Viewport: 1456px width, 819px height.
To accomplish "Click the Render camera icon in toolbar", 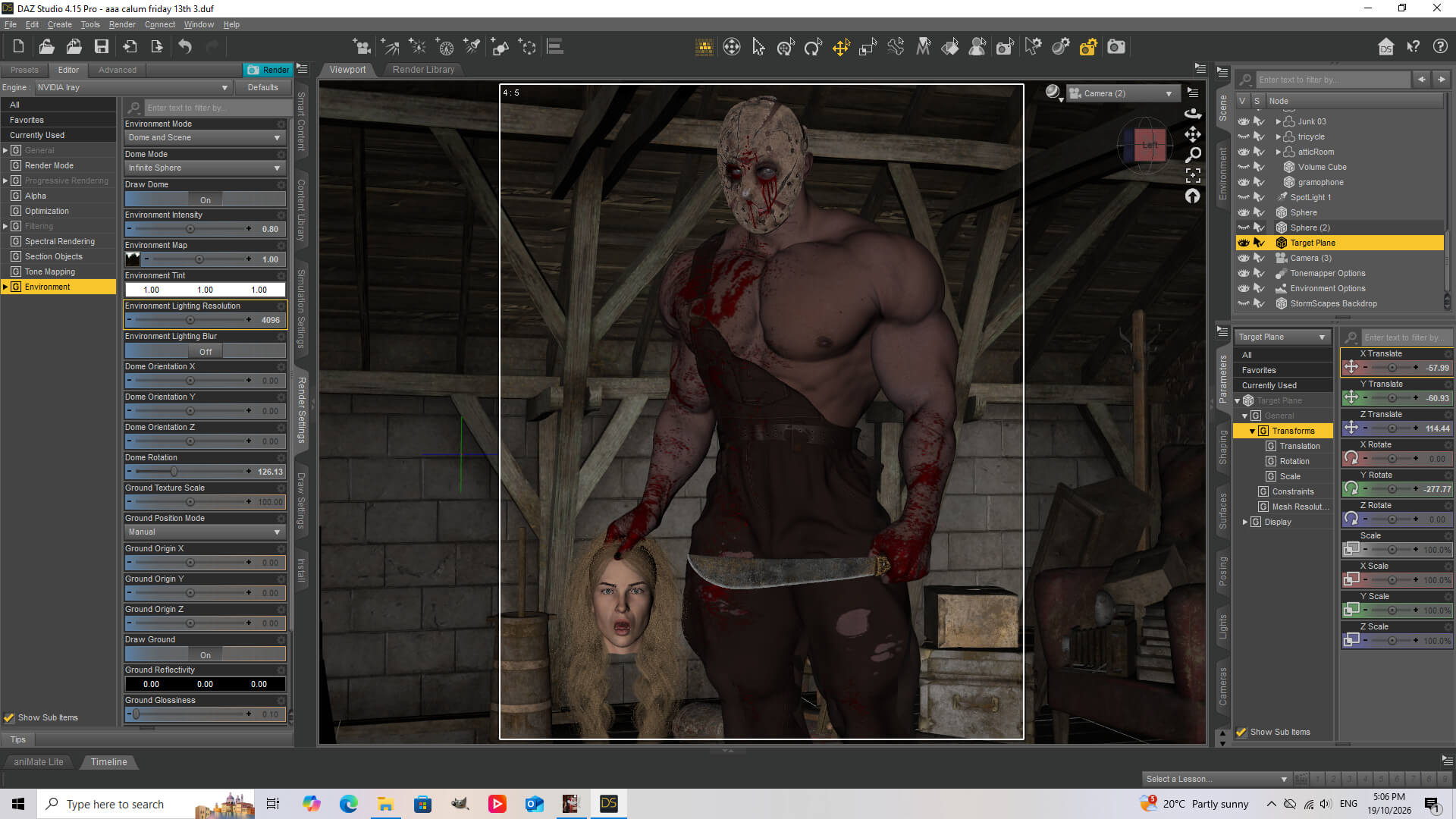I will pyautogui.click(x=1116, y=48).
